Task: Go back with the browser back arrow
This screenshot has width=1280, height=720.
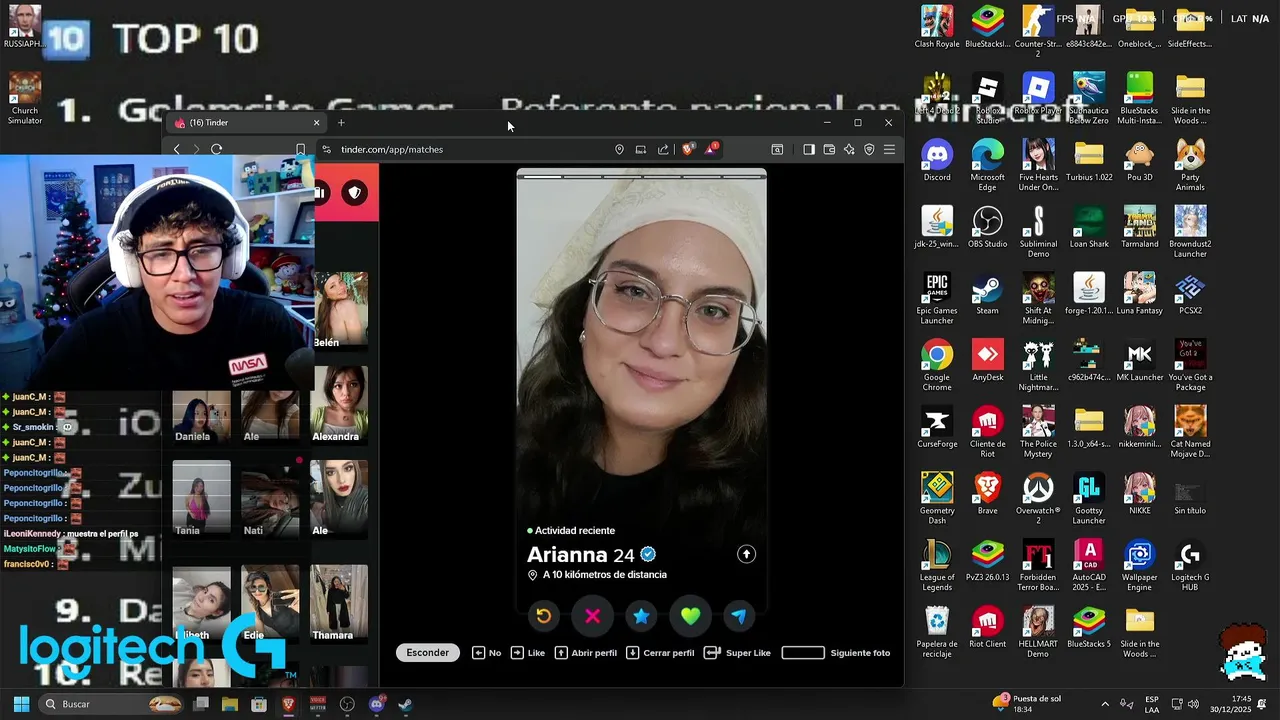Action: point(177,149)
